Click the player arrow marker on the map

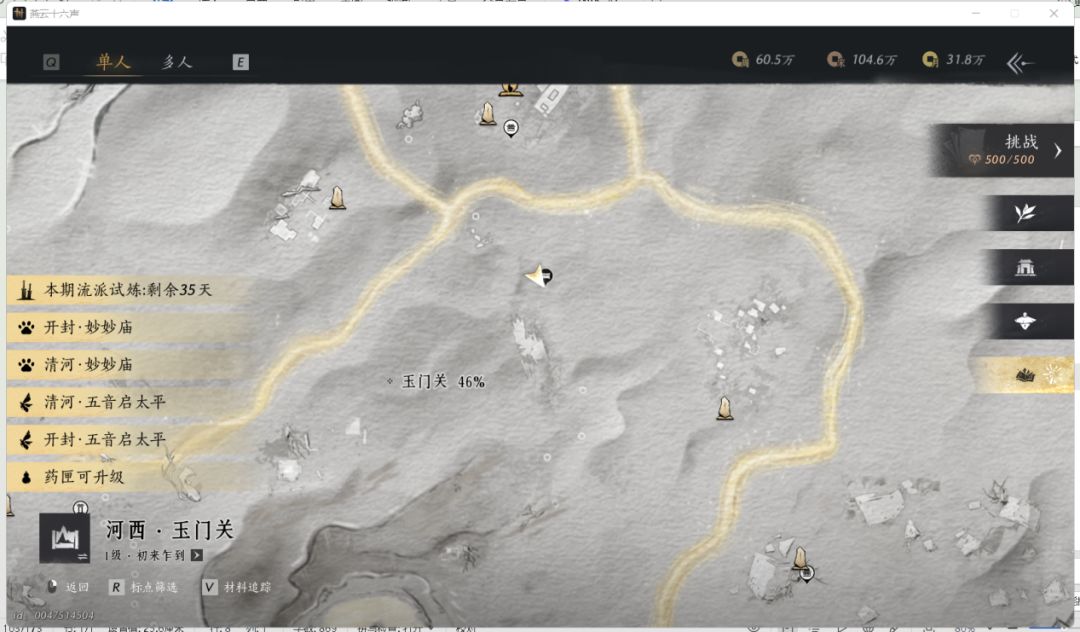[535, 276]
